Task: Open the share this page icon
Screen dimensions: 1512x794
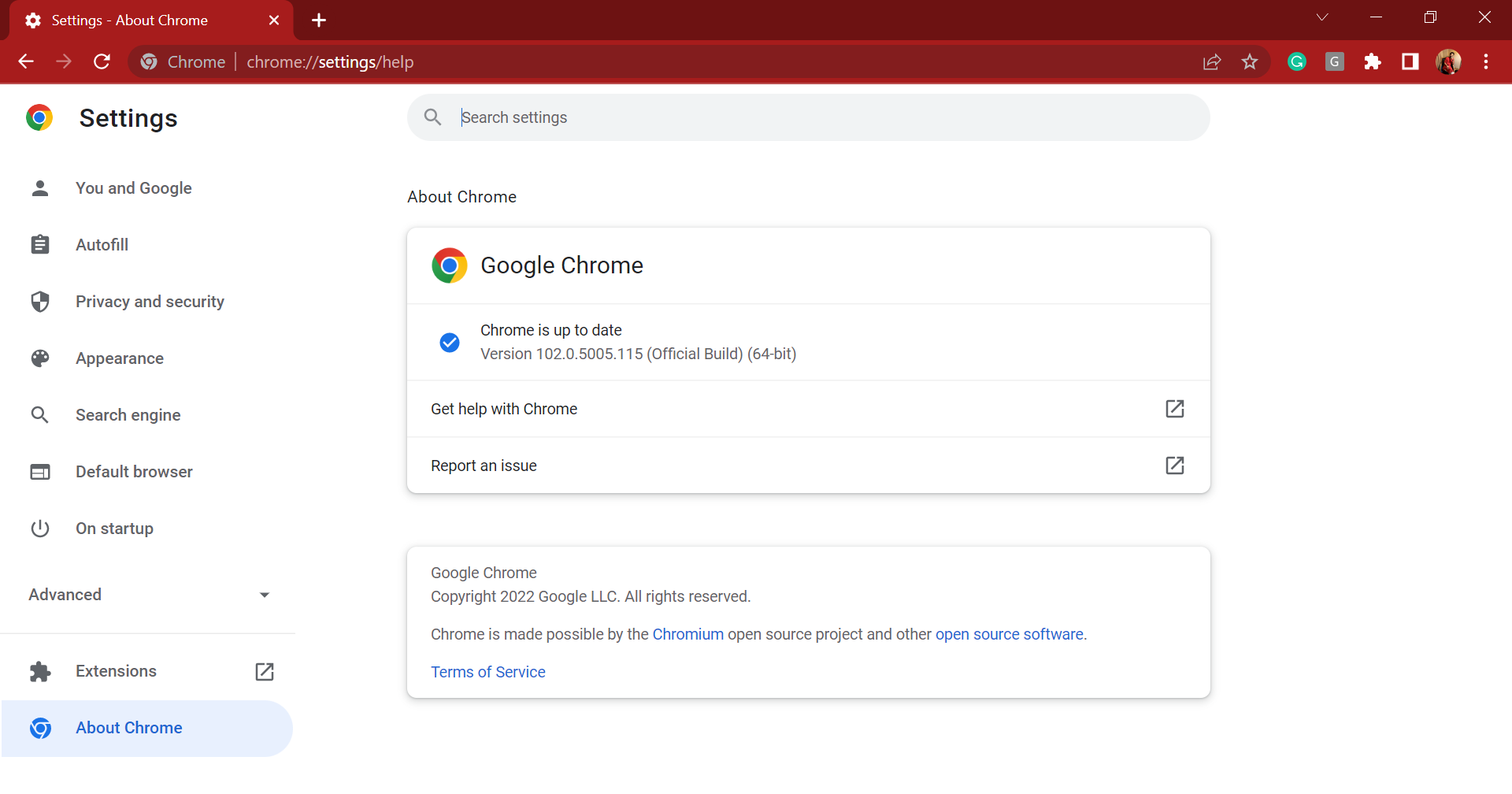Action: [1212, 61]
